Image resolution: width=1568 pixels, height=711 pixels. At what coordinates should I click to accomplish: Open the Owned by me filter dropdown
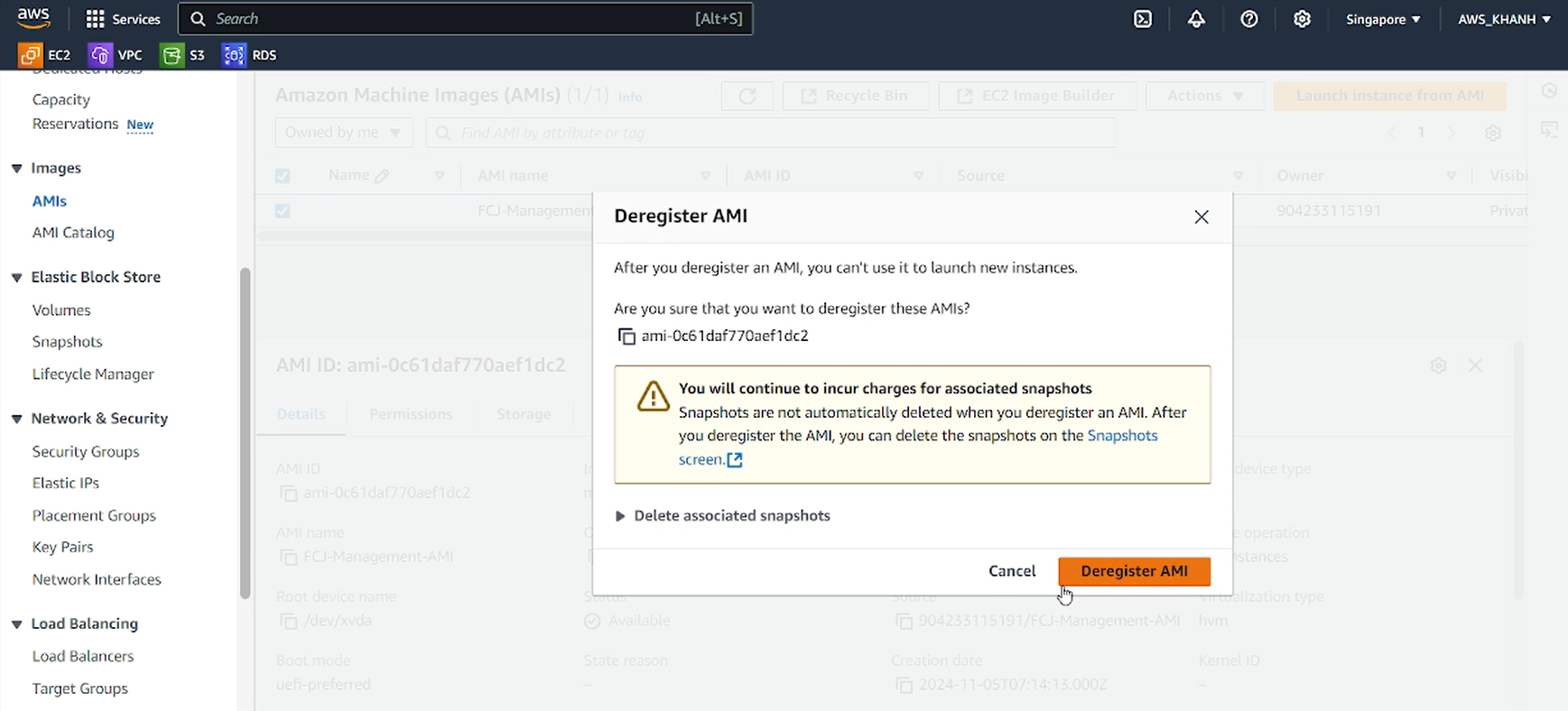343,133
